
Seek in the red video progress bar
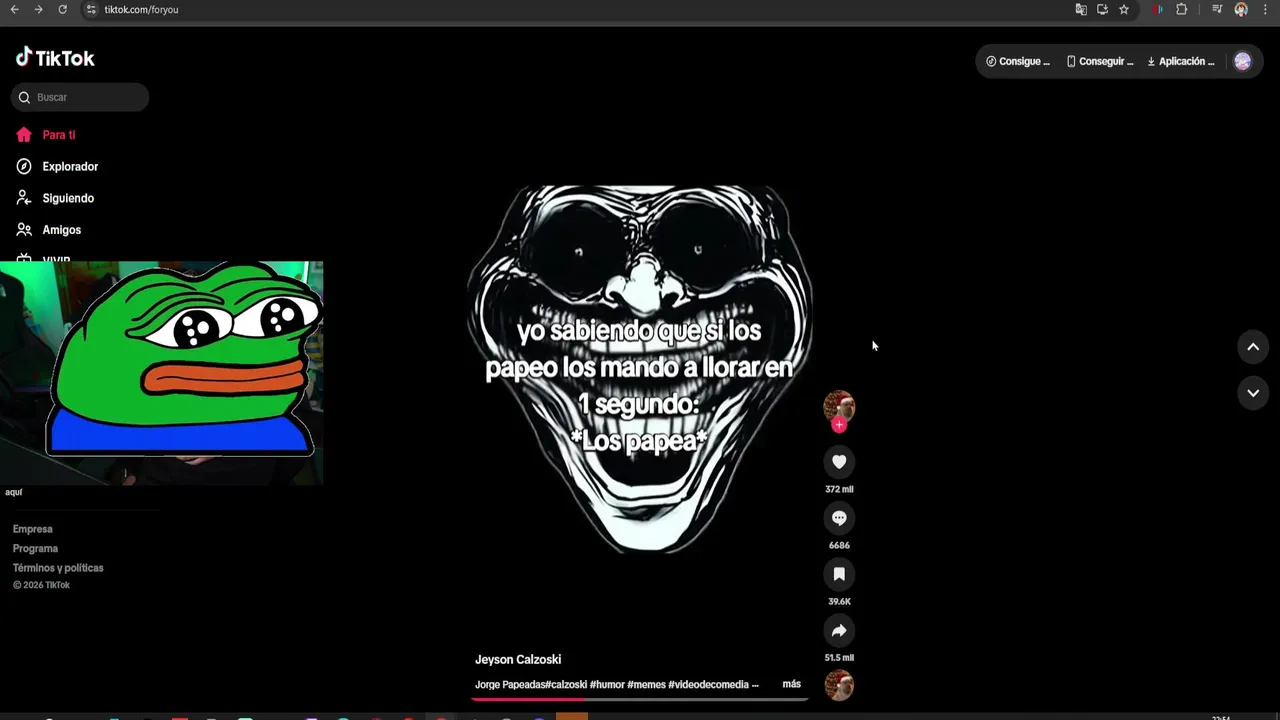pos(639,699)
